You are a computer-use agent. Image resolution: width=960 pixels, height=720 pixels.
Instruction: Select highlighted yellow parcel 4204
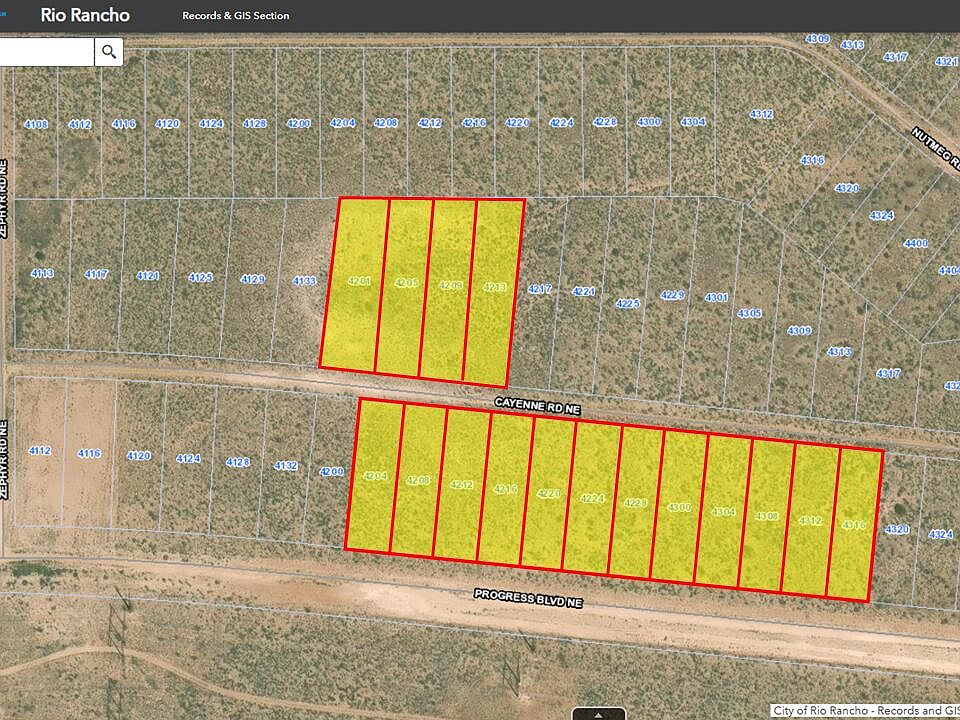pyautogui.click(x=375, y=475)
